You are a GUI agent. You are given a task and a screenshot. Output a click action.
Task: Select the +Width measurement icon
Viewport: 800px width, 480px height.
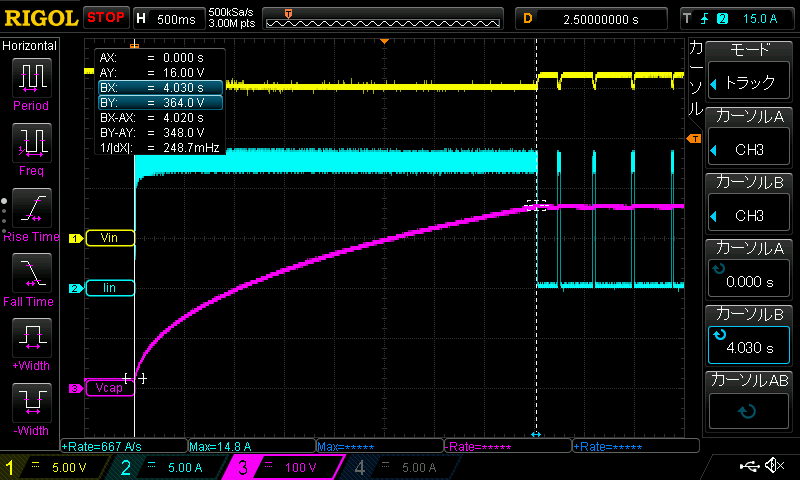(32, 338)
